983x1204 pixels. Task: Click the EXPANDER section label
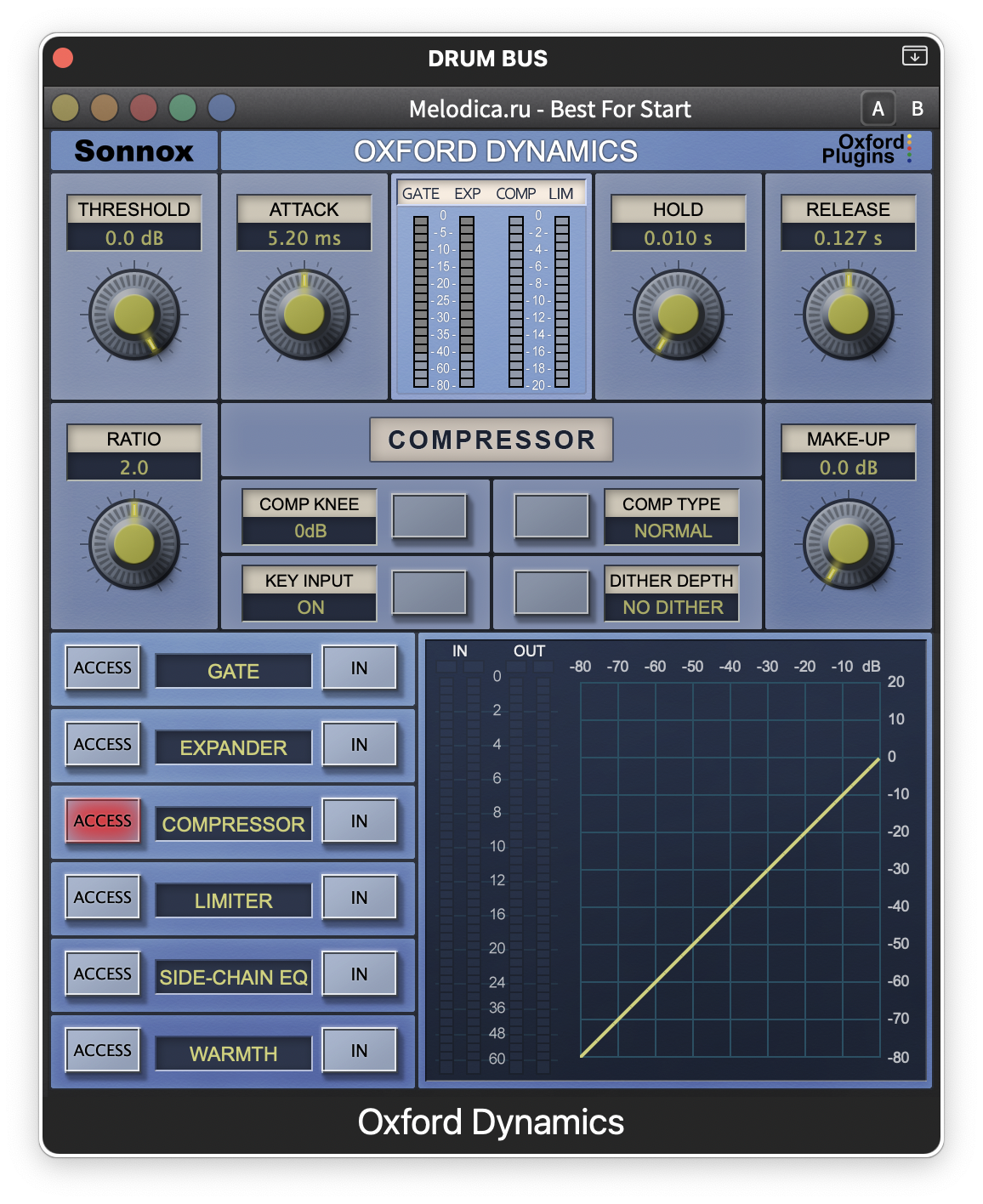click(x=234, y=747)
